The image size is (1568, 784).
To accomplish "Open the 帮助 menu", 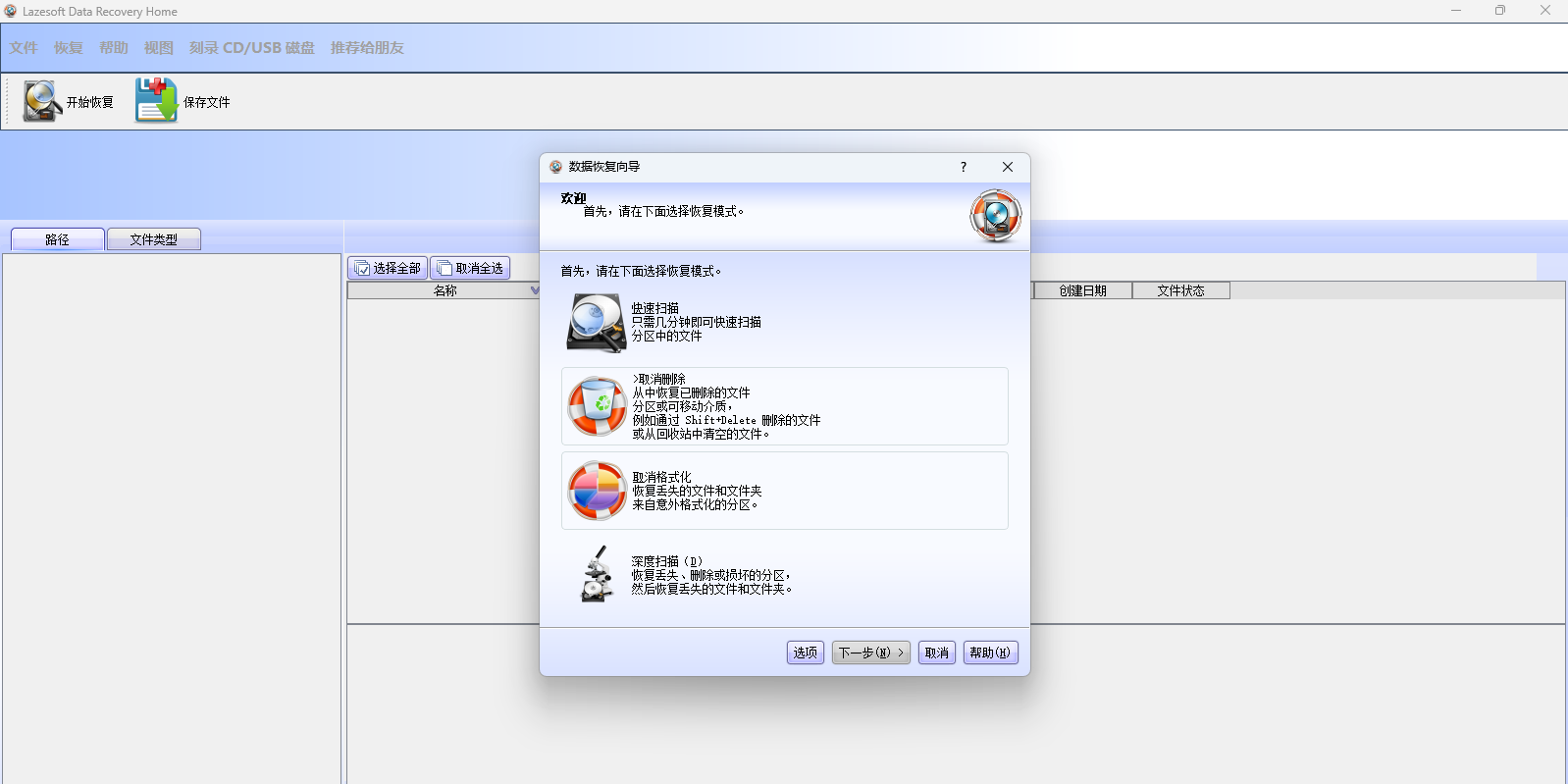I will point(114,48).
